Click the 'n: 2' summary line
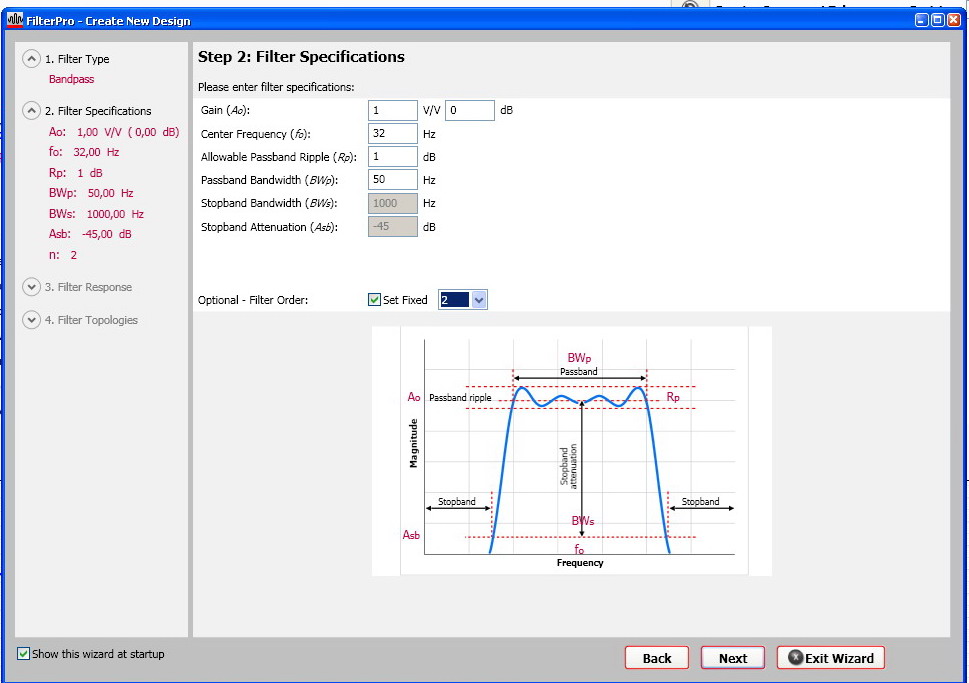This screenshot has height=683, width=969. tap(63, 255)
